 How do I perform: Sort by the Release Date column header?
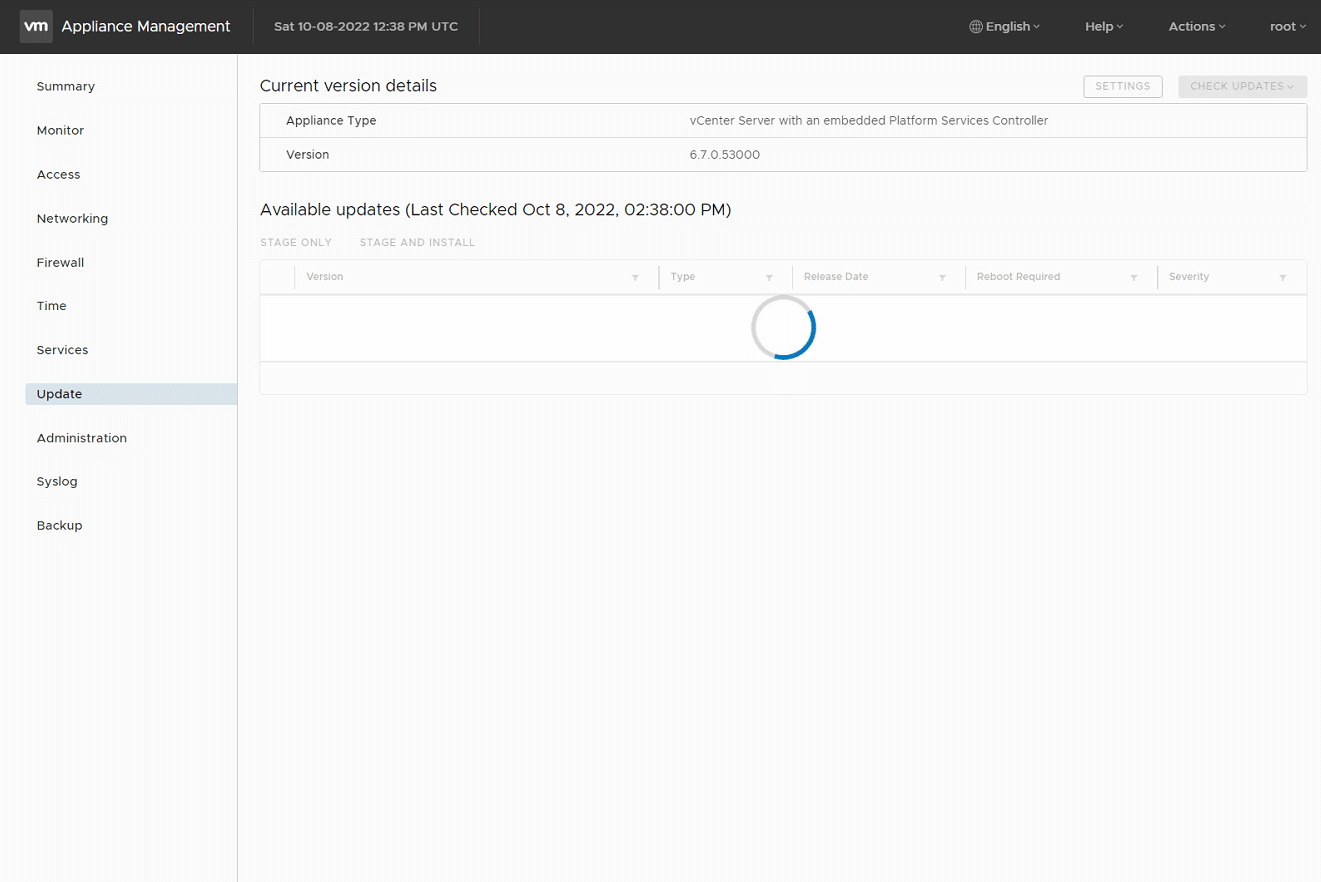pyautogui.click(x=836, y=277)
